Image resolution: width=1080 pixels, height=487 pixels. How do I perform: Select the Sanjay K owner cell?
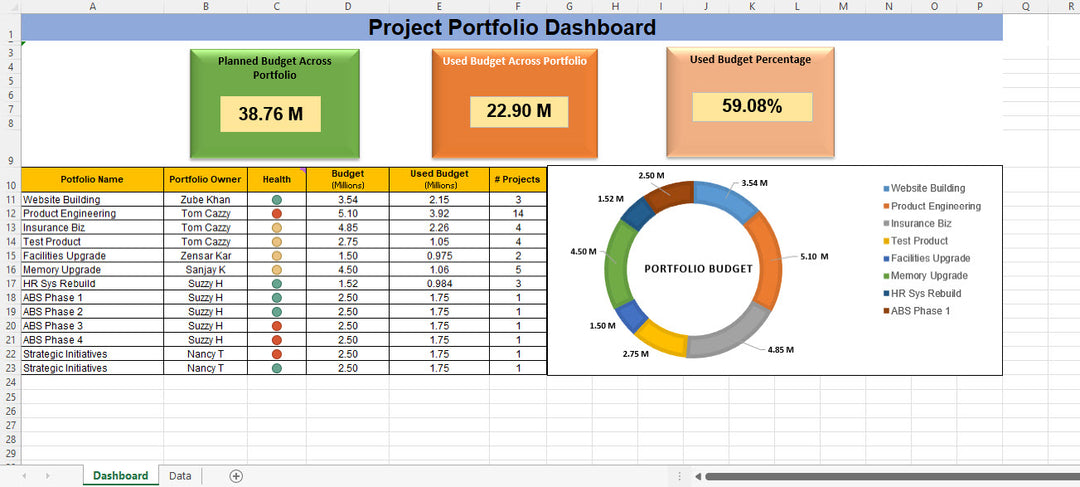205,270
